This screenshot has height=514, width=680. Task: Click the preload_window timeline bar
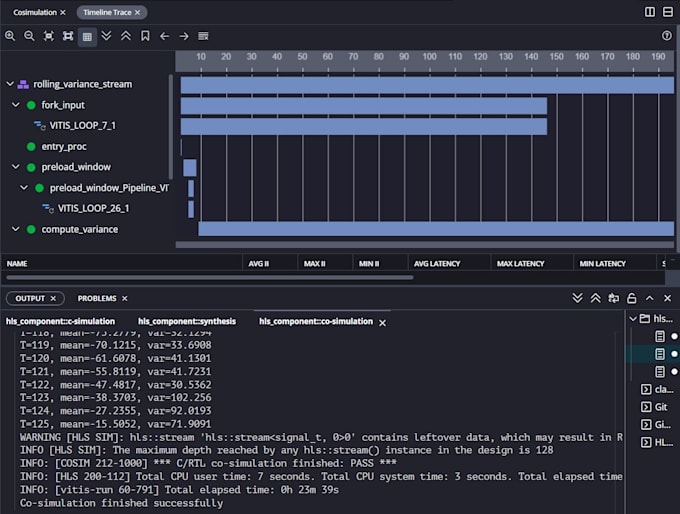[x=190, y=167]
